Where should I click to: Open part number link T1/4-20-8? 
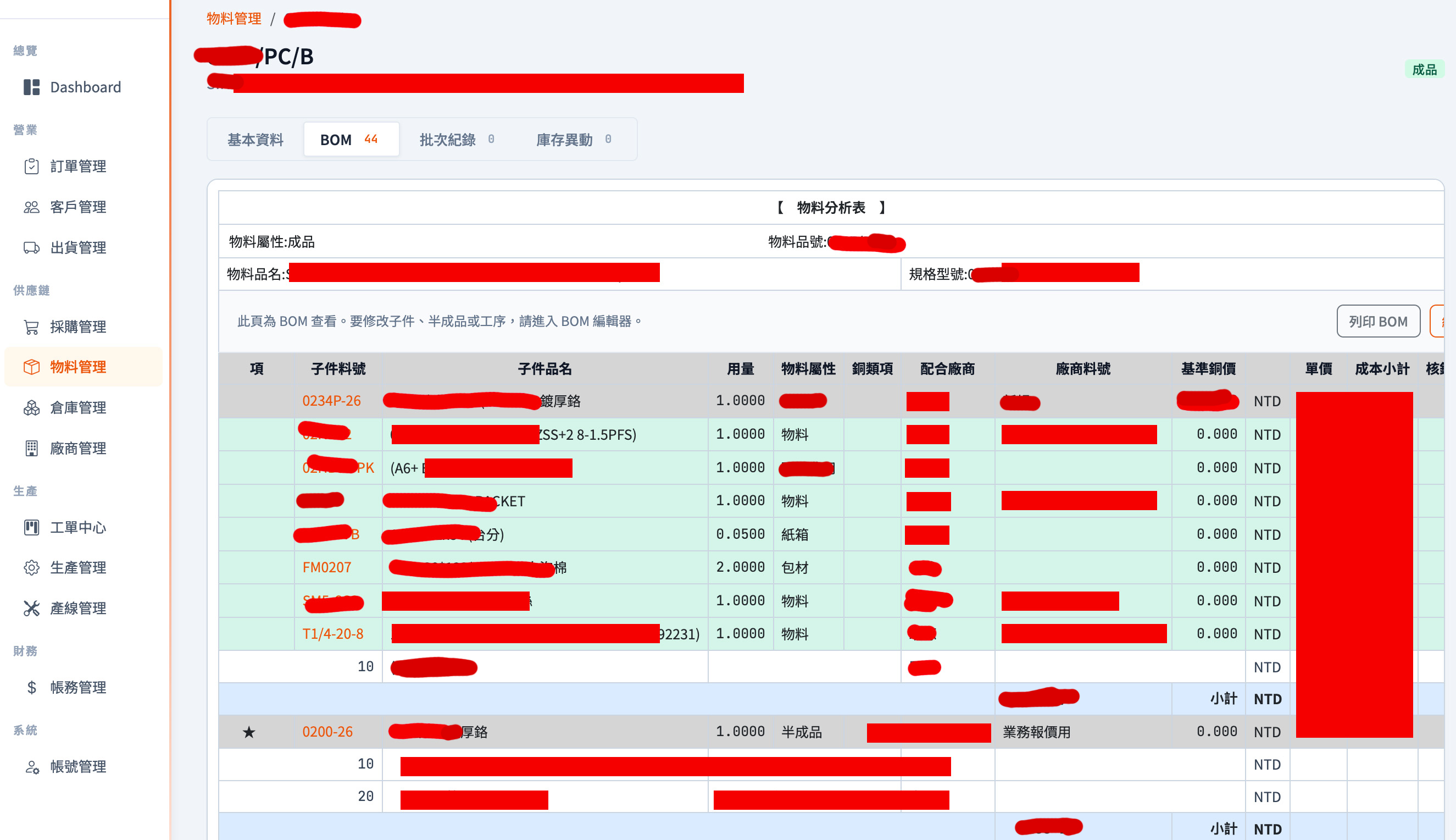coord(333,634)
